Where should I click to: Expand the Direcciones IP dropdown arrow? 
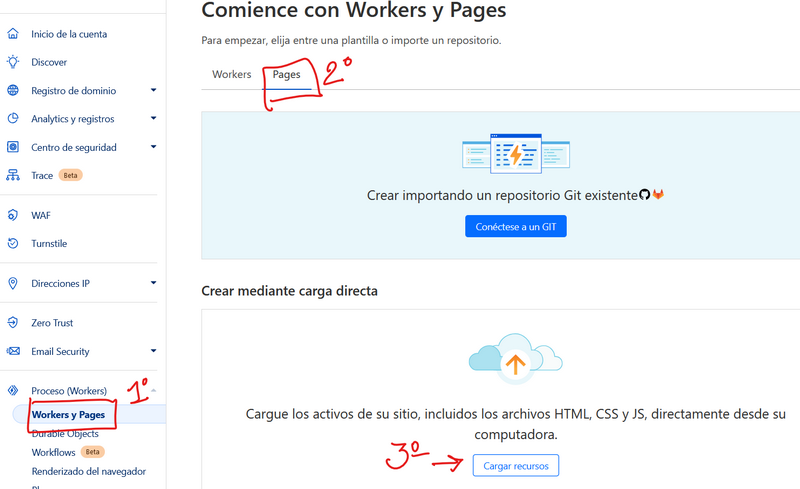(153, 283)
